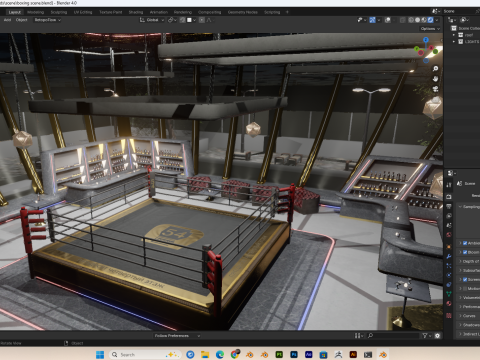The width and height of the screenshot is (480, 360).
Task: Click the bottom editor search field
Action: pos(393,336)
